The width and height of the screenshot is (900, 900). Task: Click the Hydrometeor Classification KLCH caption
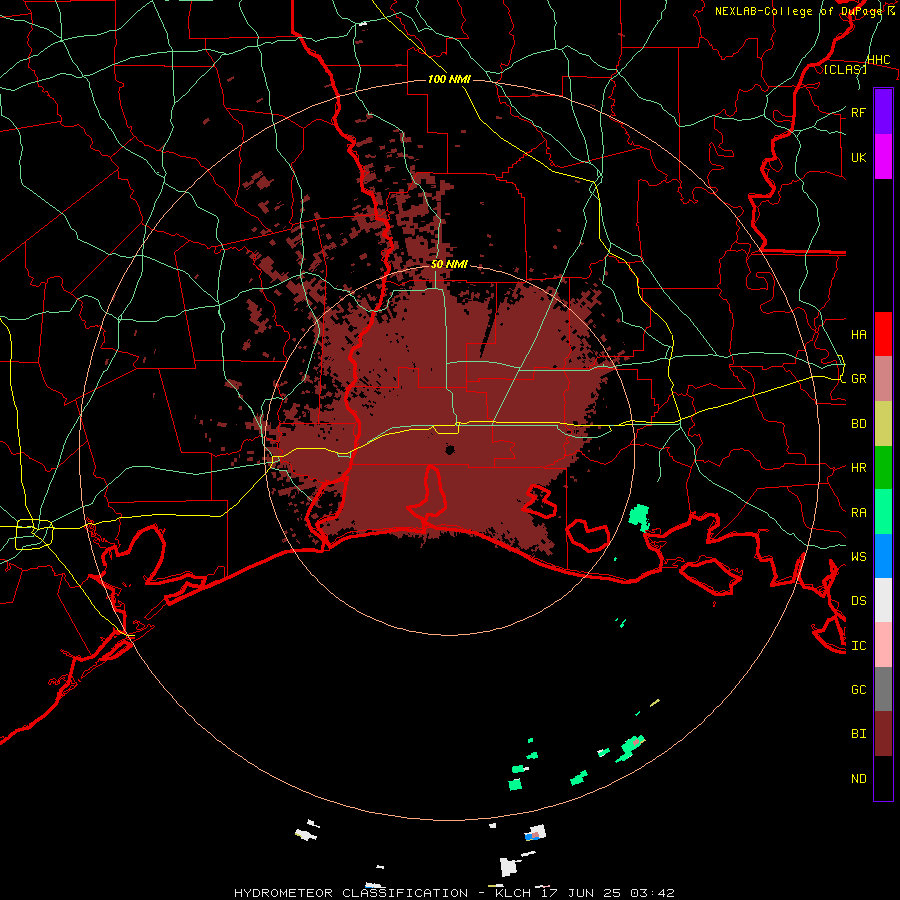(454, 893)
